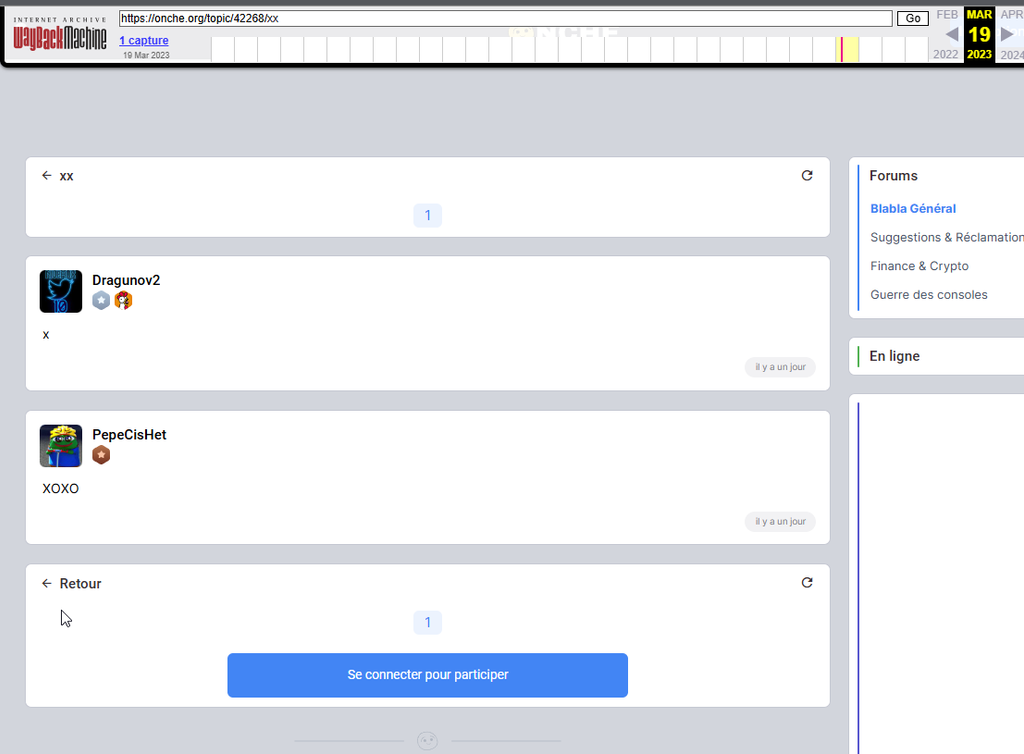The width and height of the screenshot is (1024, 754).
Task: Select page 1 in bottom pagination
Action: [428, 623]
